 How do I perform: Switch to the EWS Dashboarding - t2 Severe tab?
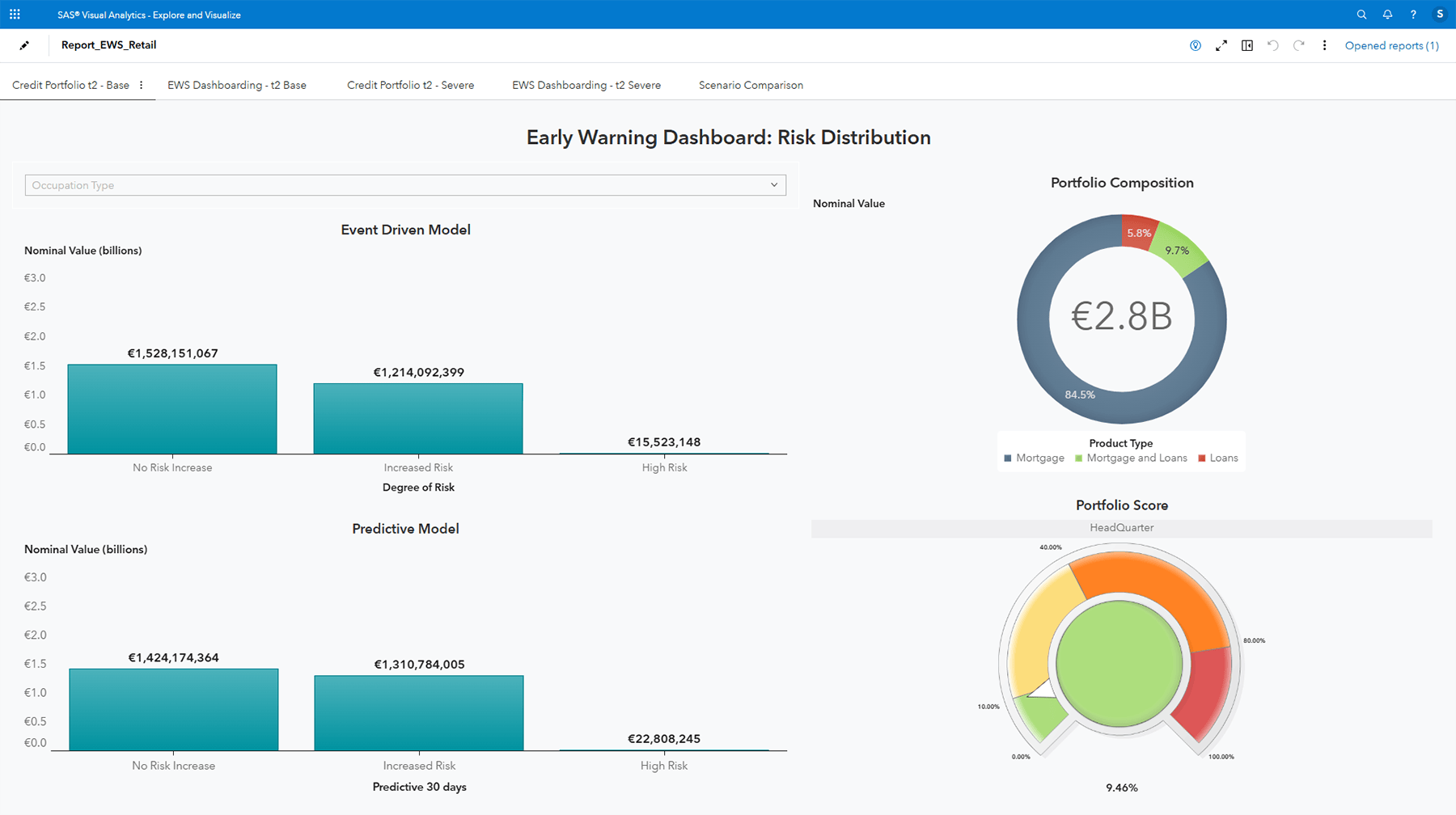click(x=586, y=84)
